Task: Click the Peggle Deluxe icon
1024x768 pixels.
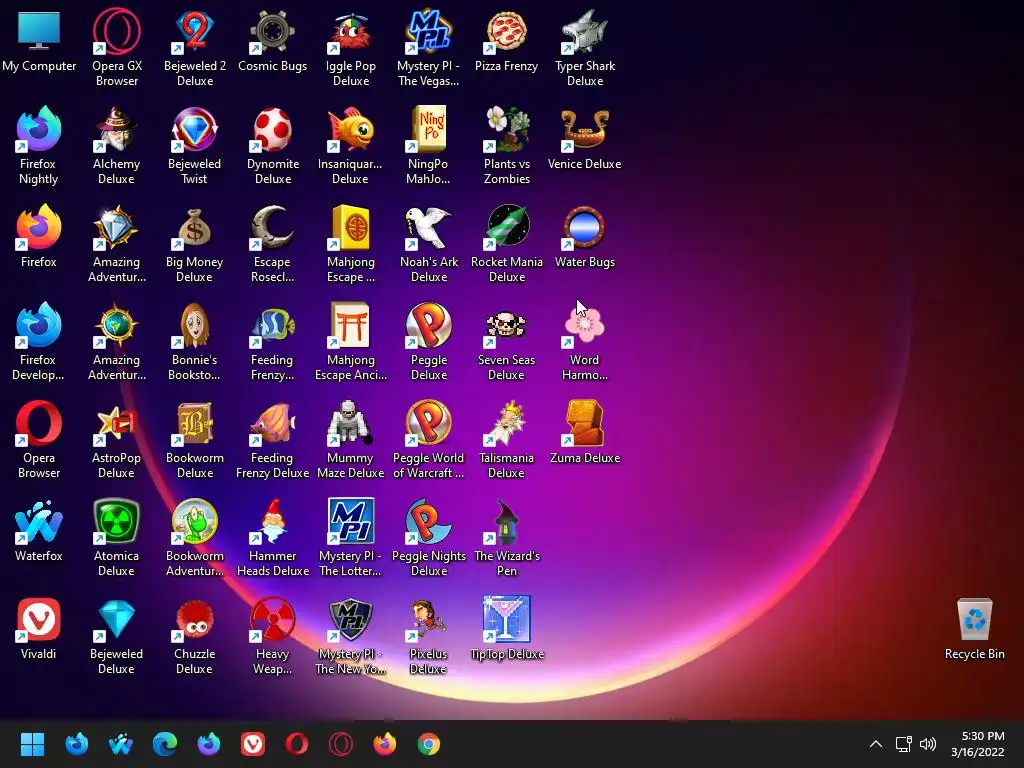Action: click(x=428, y=325)
